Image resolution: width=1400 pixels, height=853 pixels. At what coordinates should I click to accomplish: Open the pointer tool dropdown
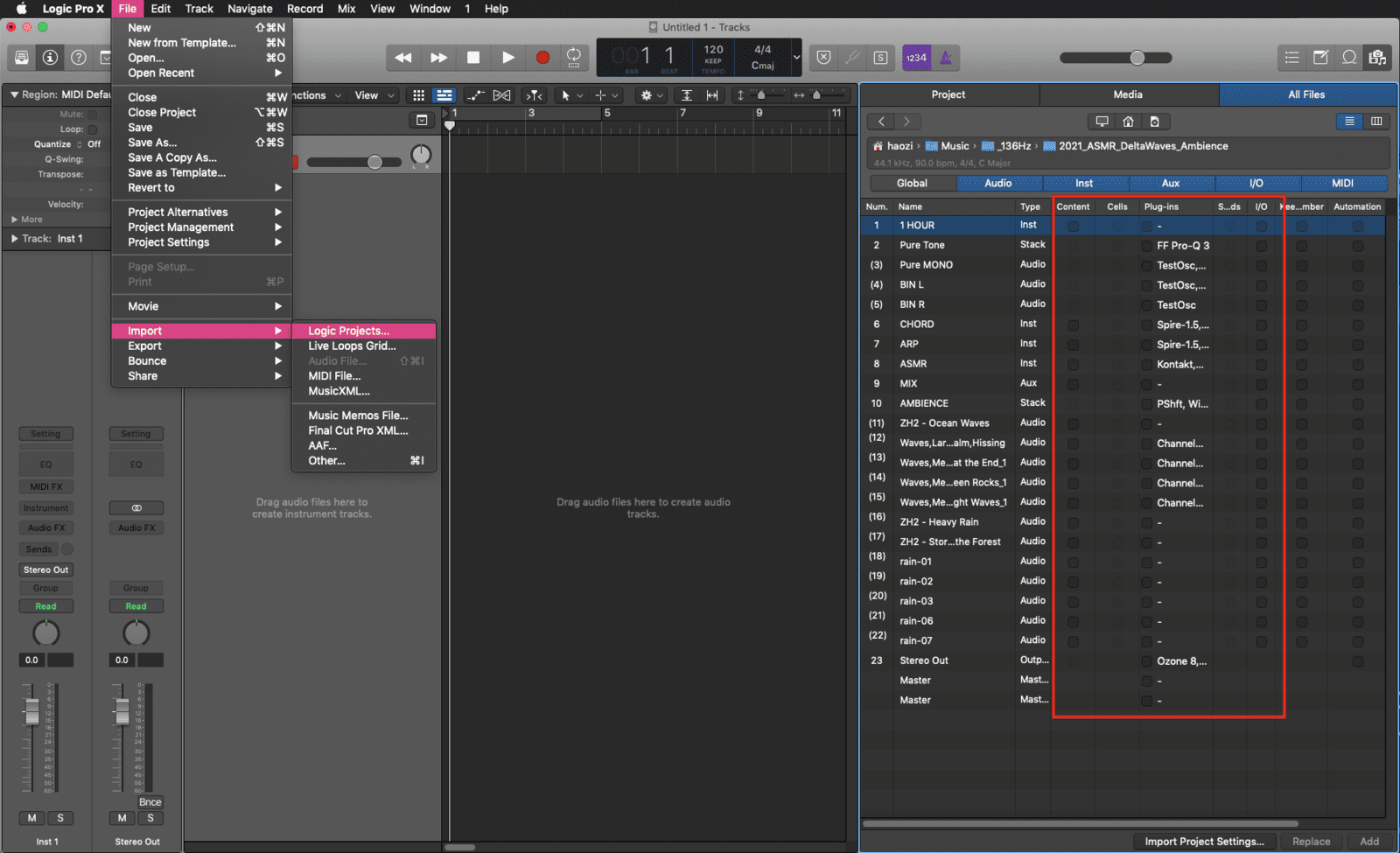(571, 95)
